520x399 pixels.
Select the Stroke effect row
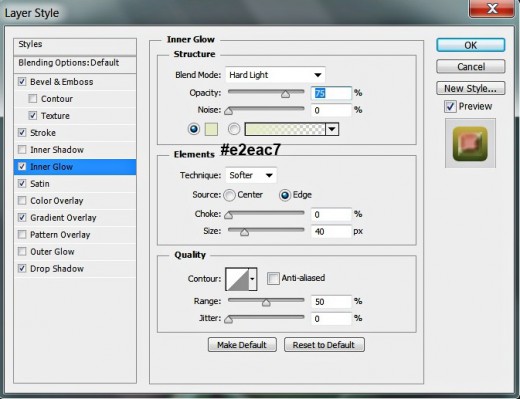75,133
